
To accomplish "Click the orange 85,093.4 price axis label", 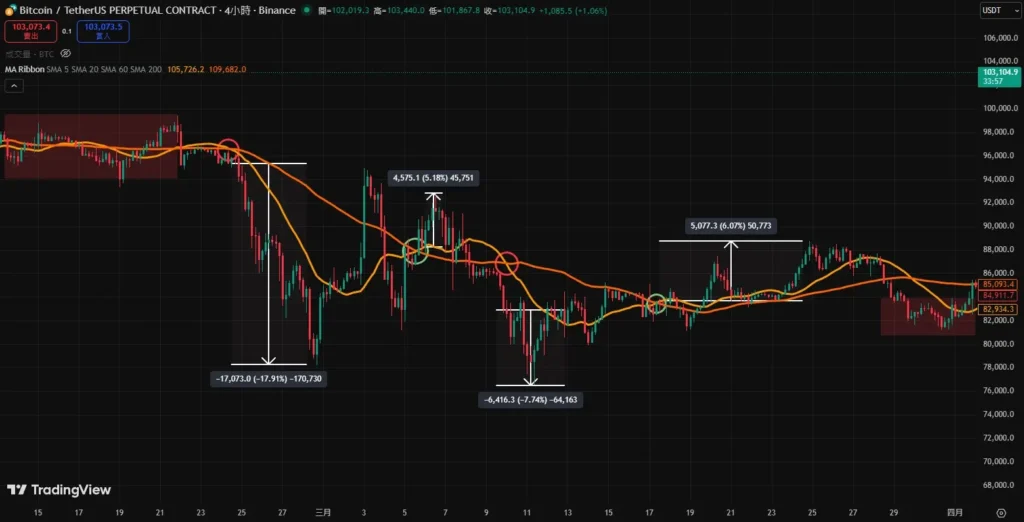I will click(998, 284).
